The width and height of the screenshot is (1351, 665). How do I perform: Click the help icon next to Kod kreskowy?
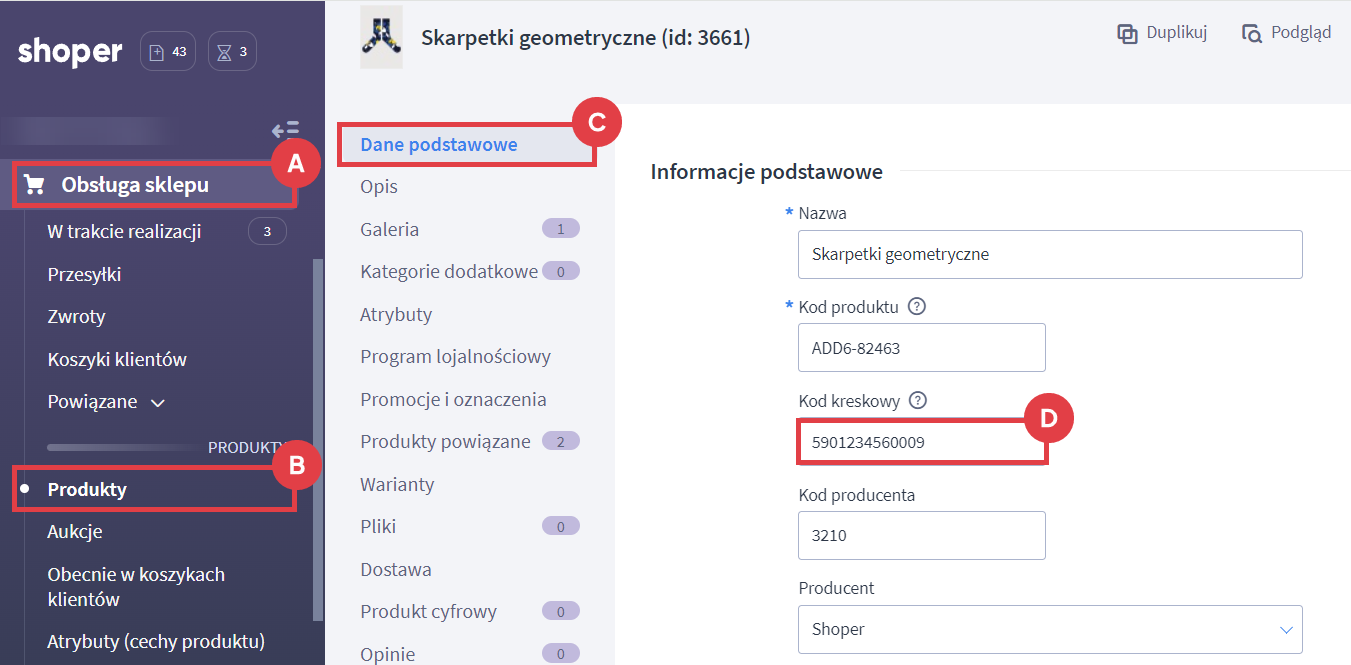pos(918,401)
